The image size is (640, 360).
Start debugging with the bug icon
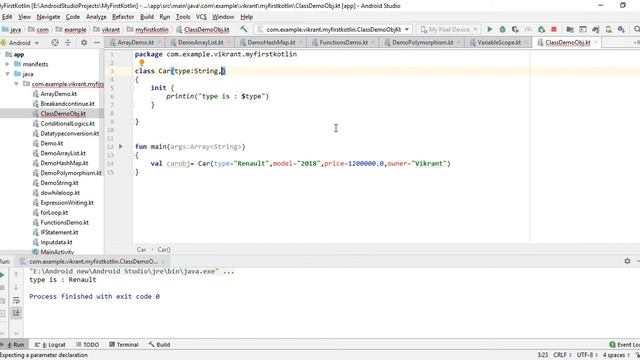tap(502, 29)
